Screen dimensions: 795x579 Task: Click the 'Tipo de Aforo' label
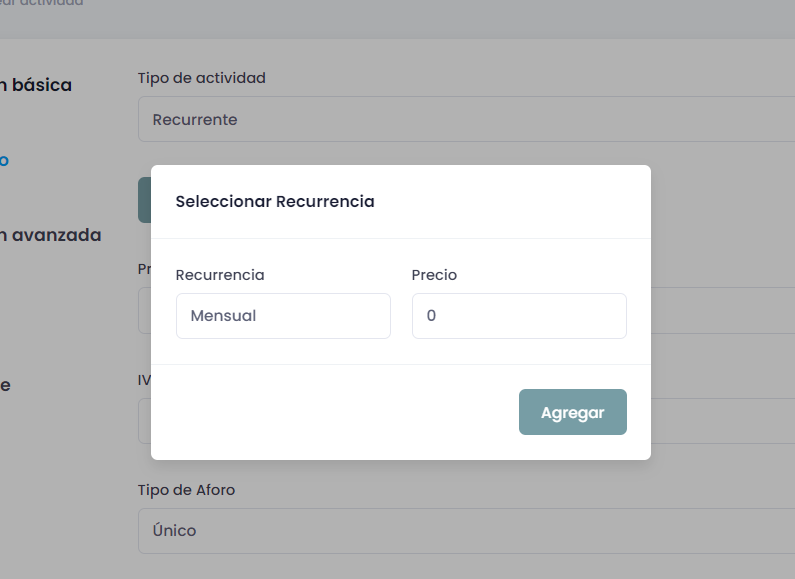[186, 489]
